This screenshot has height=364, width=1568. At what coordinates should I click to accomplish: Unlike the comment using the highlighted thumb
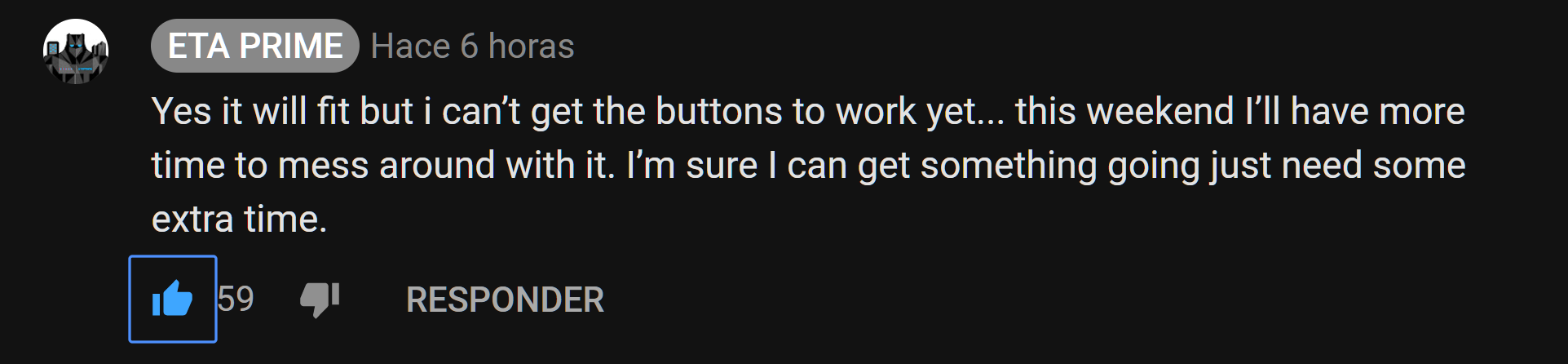(x=172, y=299)
